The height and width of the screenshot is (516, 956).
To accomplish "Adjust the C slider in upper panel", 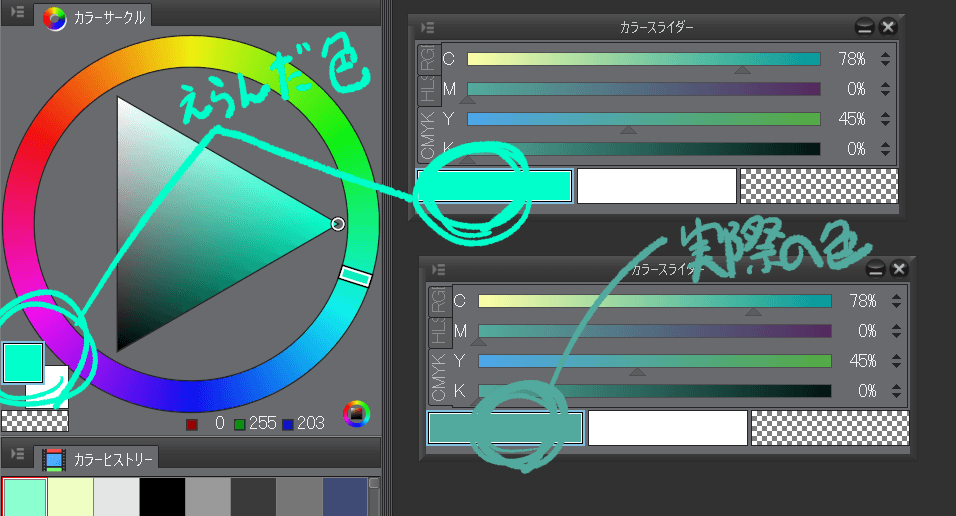I will [644, 59].
